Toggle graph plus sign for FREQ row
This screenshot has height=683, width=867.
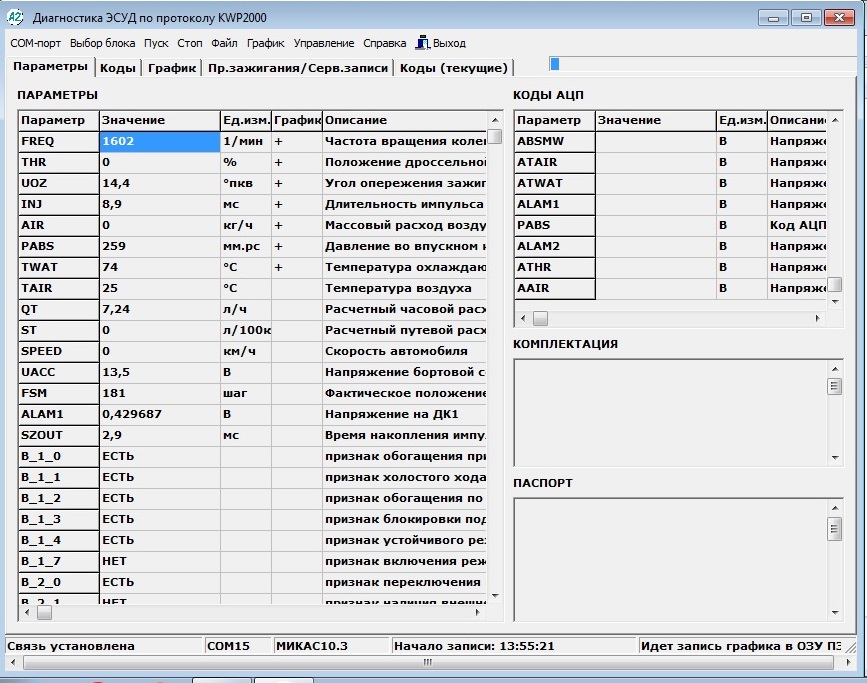[279, 141]
